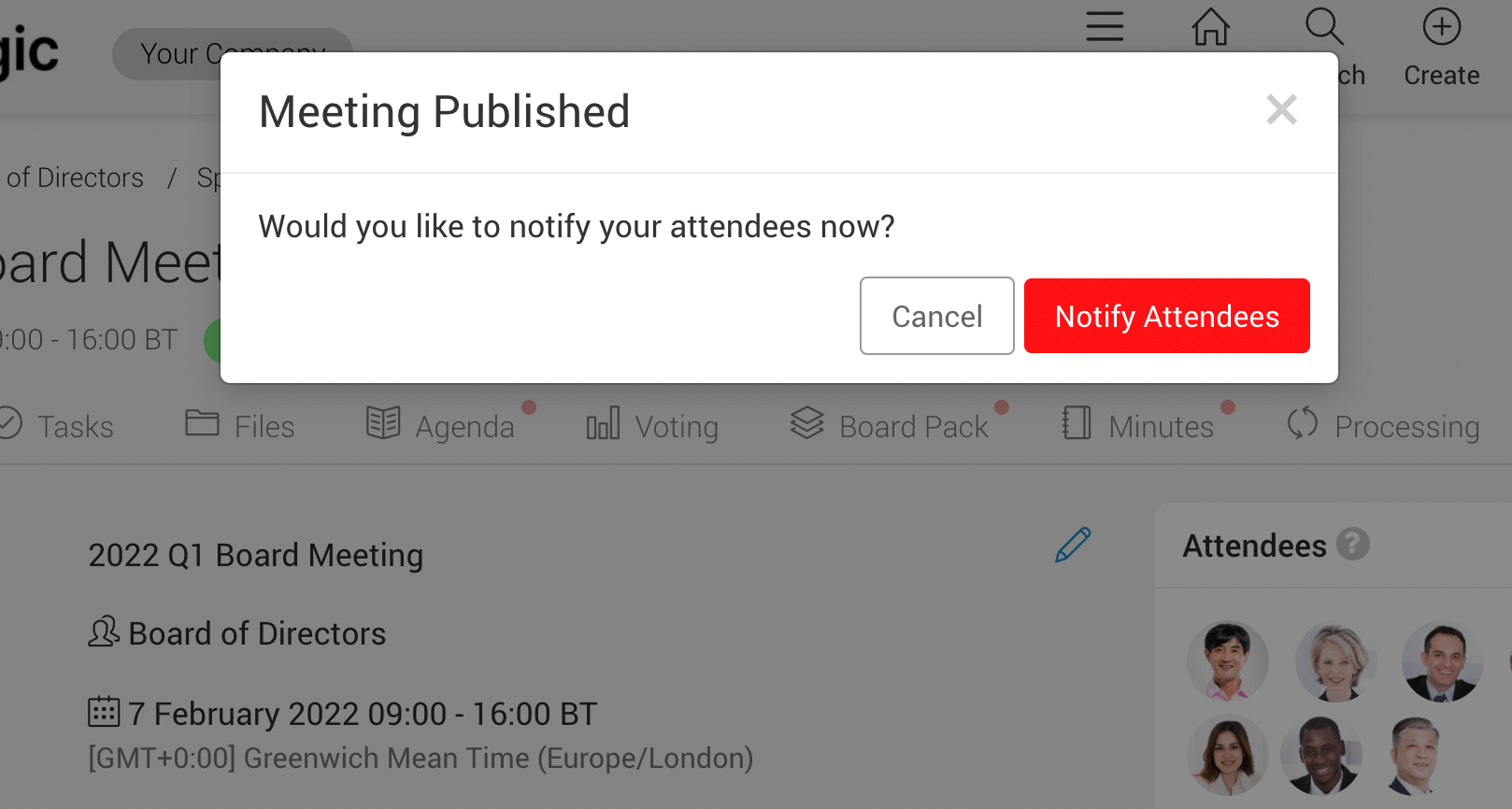Open search with magnifier icon
This screenshot has height=809, width=1512.
pos(1324,27)
